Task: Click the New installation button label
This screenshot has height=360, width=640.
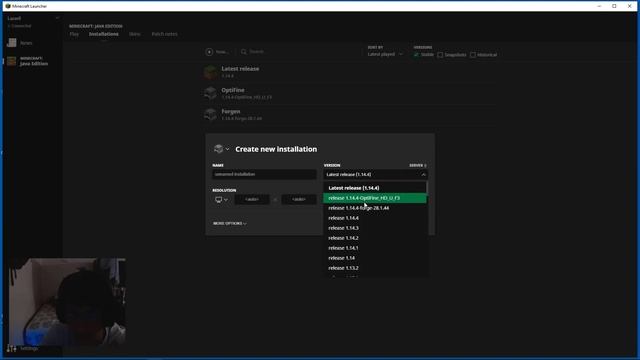Action: point(222,52)
